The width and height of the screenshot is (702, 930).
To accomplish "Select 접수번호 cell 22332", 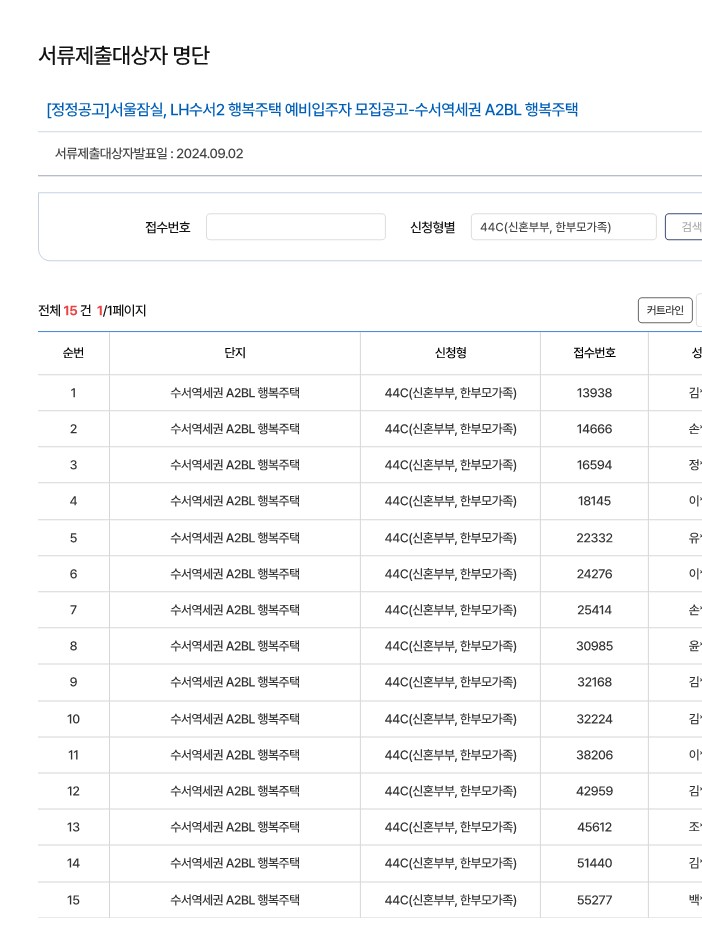I will 594,538.
